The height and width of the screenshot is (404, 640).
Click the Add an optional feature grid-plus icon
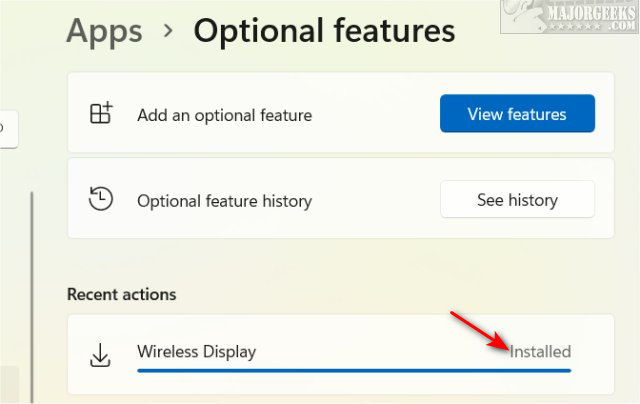point(101,114)
